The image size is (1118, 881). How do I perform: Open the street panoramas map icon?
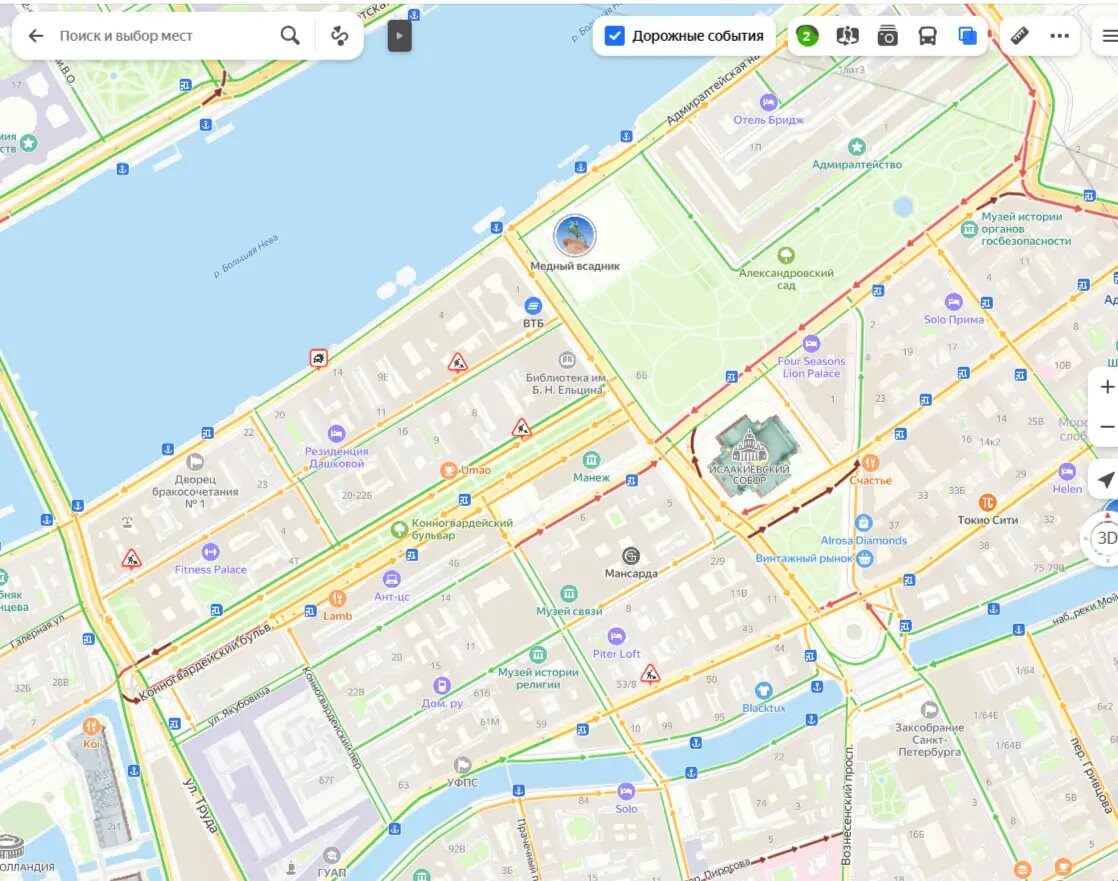847,36
